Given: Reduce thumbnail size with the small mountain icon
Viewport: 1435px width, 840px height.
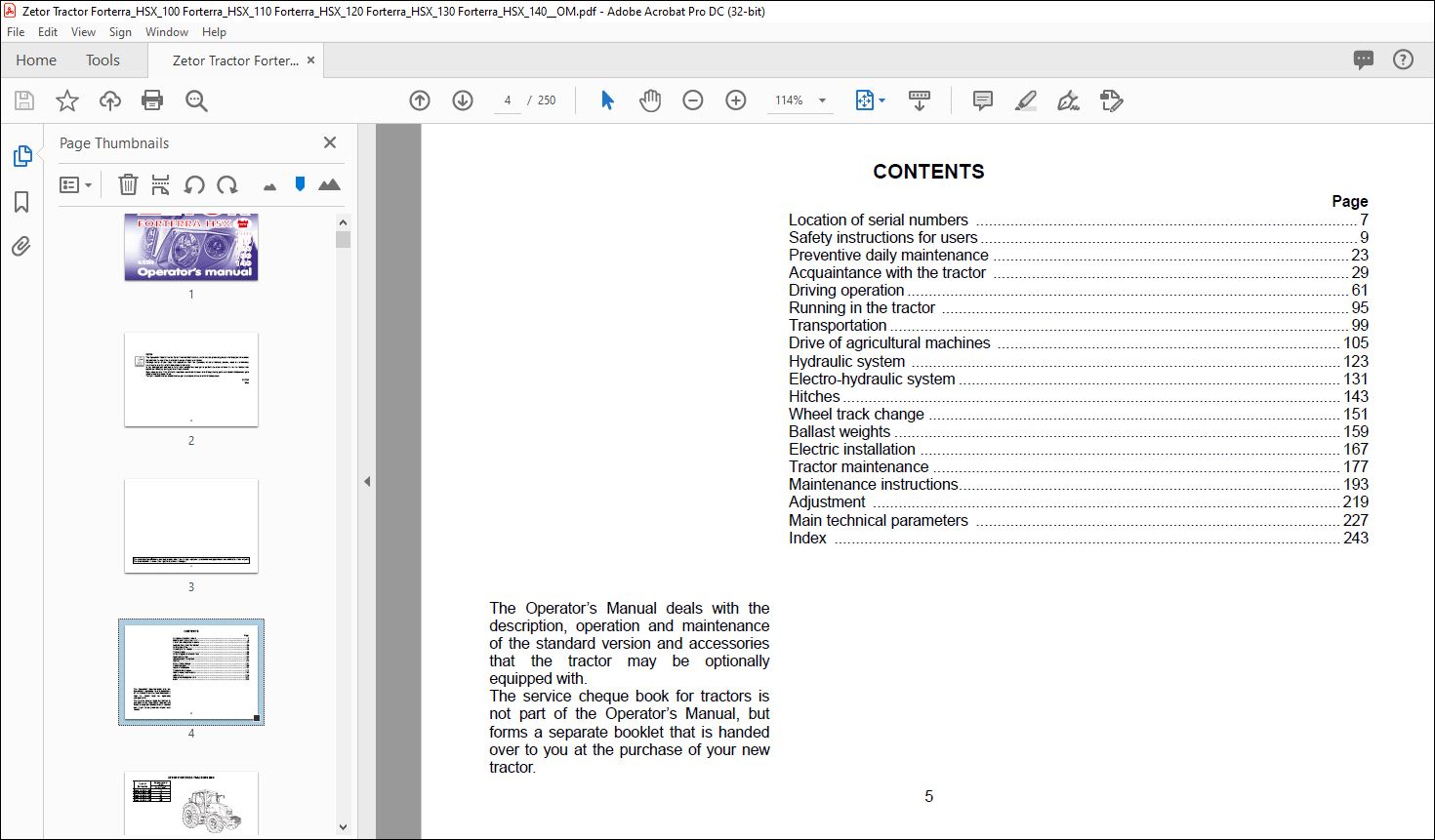Looking at the screenshot, I should (x=270, y=186).
